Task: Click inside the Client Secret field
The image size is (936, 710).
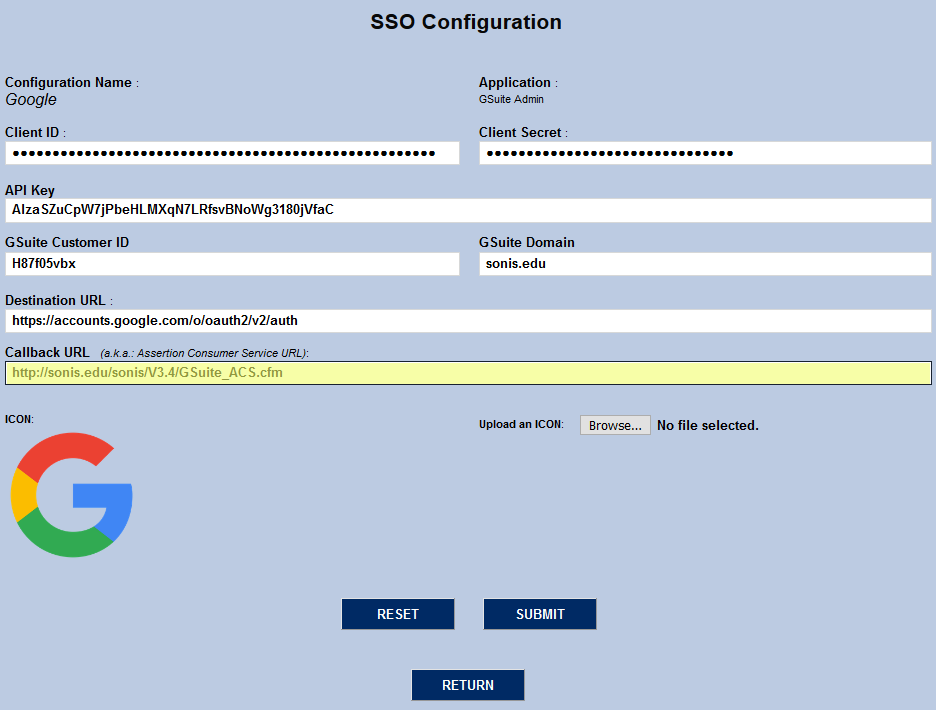Action: pos(704,152)
